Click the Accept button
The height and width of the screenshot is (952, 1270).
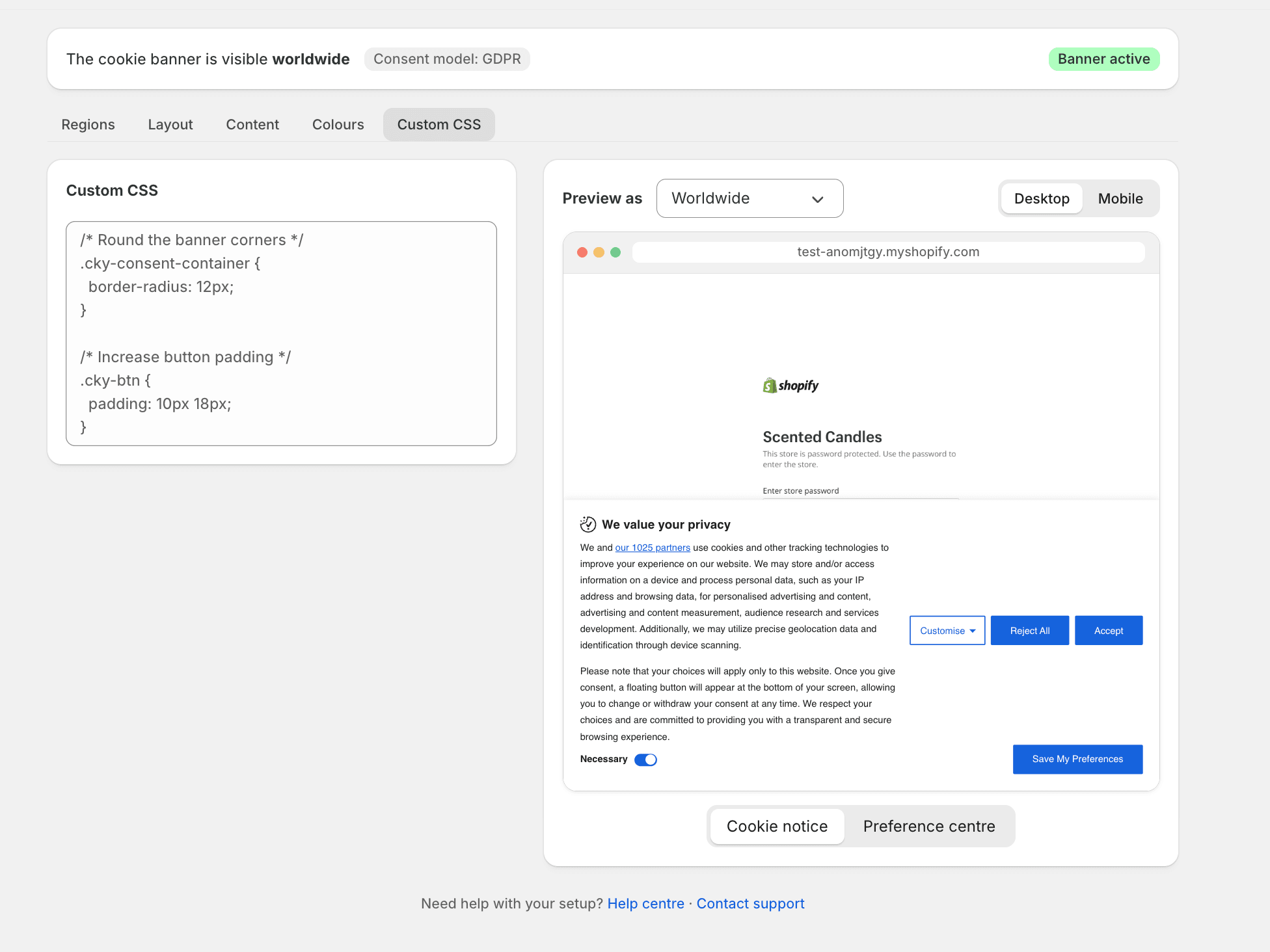tap(1109, 631)
